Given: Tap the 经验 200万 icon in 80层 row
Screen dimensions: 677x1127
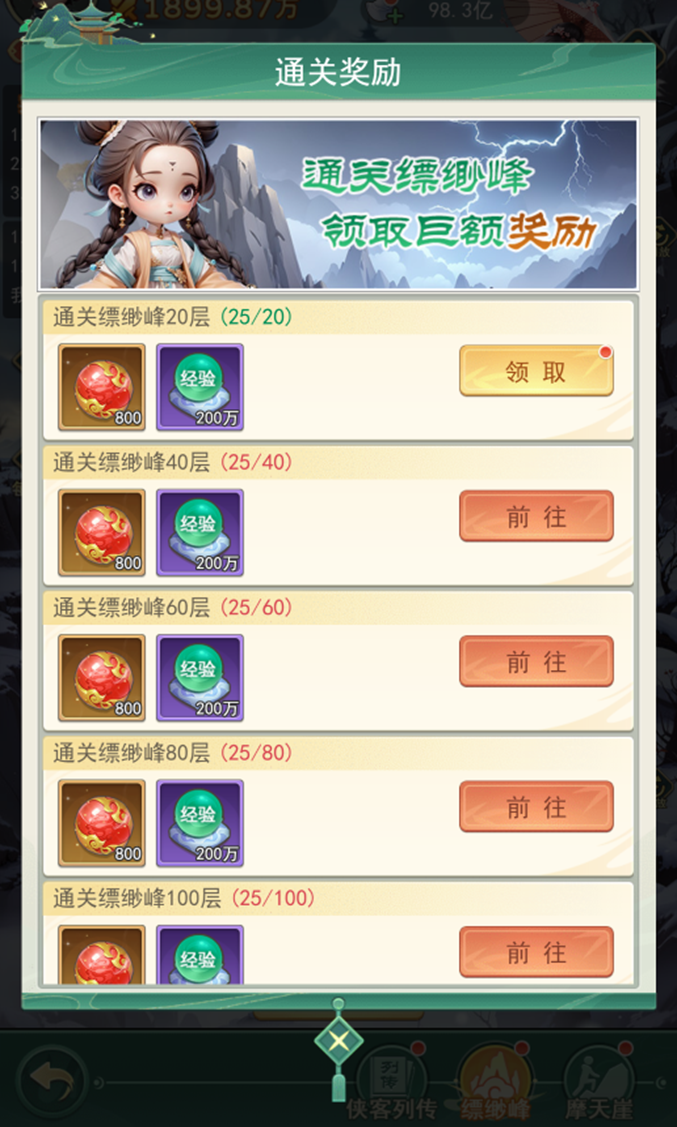Looking at the screenshot, I should tap(200, 823).
